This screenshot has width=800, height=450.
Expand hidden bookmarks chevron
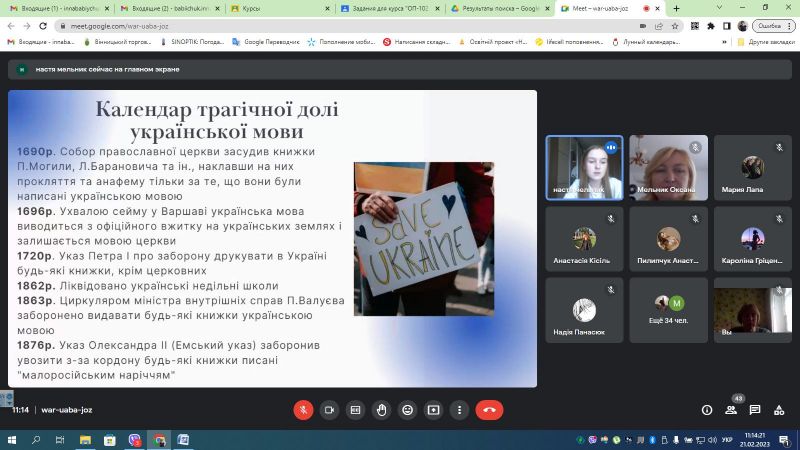pyautogui.click(x=724, y=42)
